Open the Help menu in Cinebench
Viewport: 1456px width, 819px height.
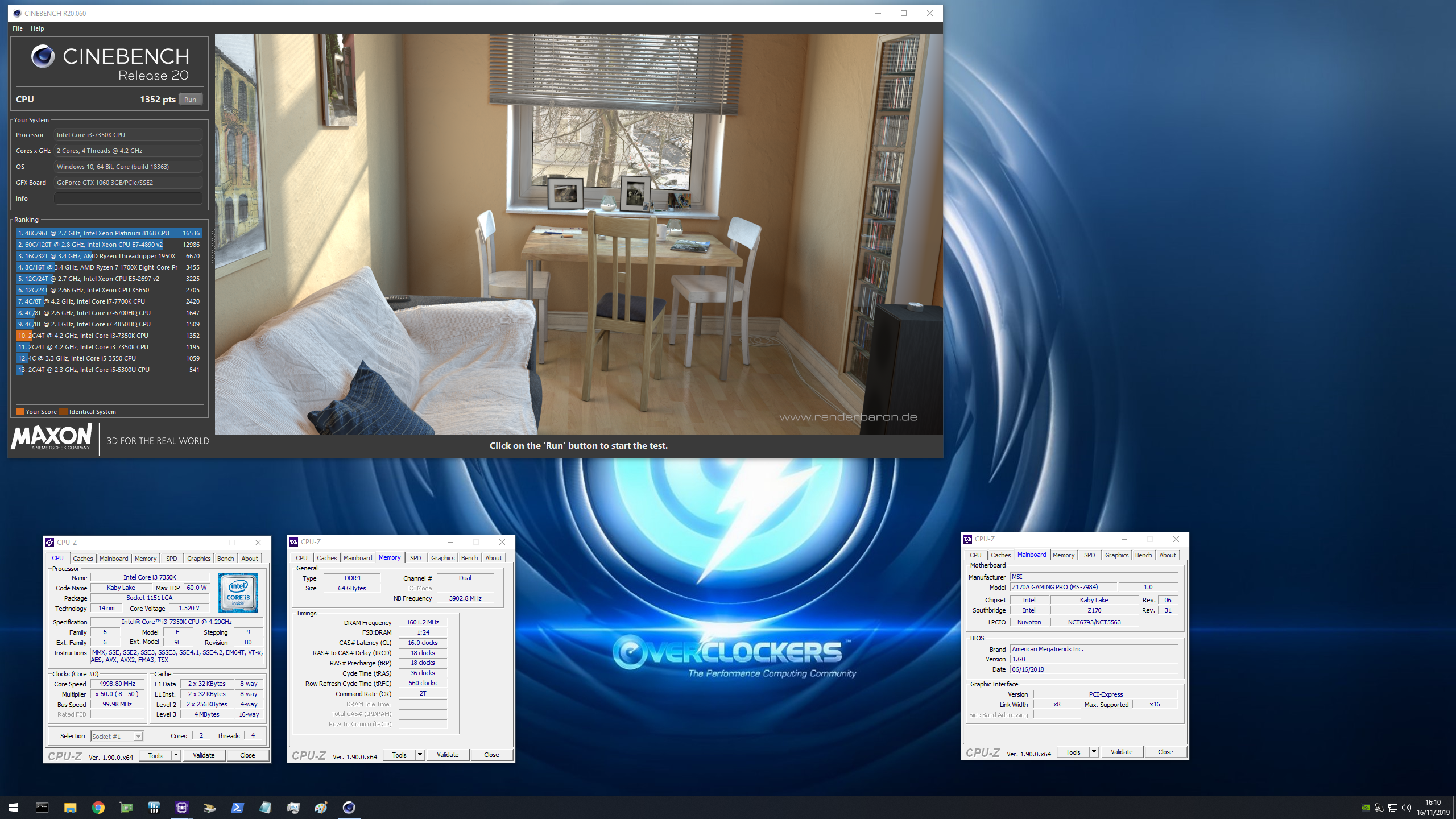[x=37, y=28]
